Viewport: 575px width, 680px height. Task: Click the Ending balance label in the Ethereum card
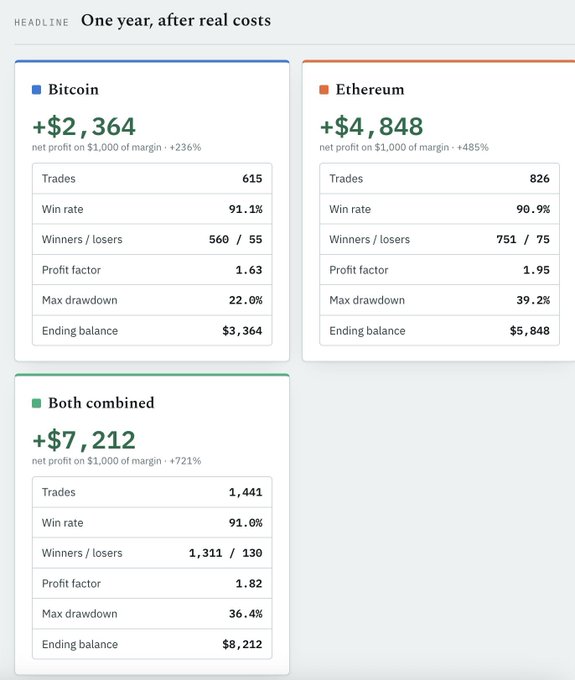[367, 331]
